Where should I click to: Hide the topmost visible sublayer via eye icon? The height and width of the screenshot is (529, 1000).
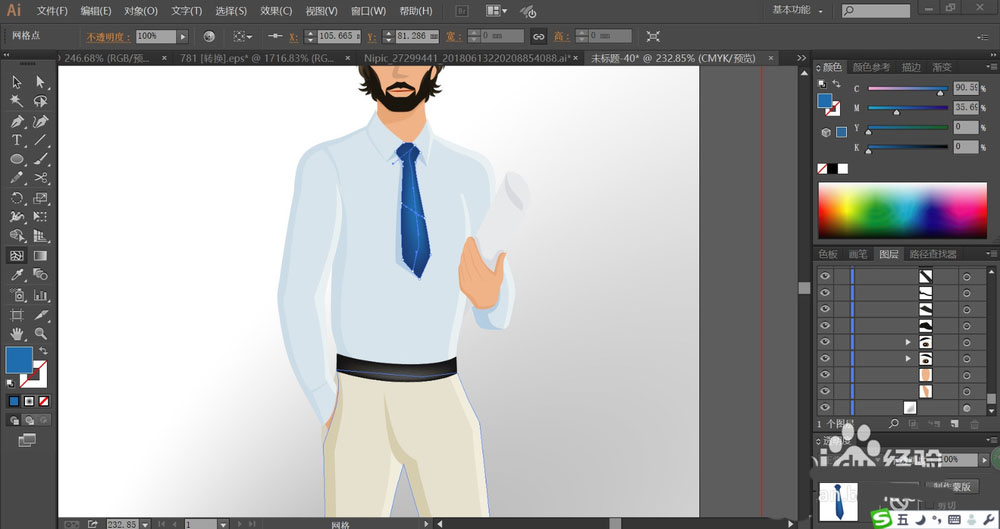(825, 276)
